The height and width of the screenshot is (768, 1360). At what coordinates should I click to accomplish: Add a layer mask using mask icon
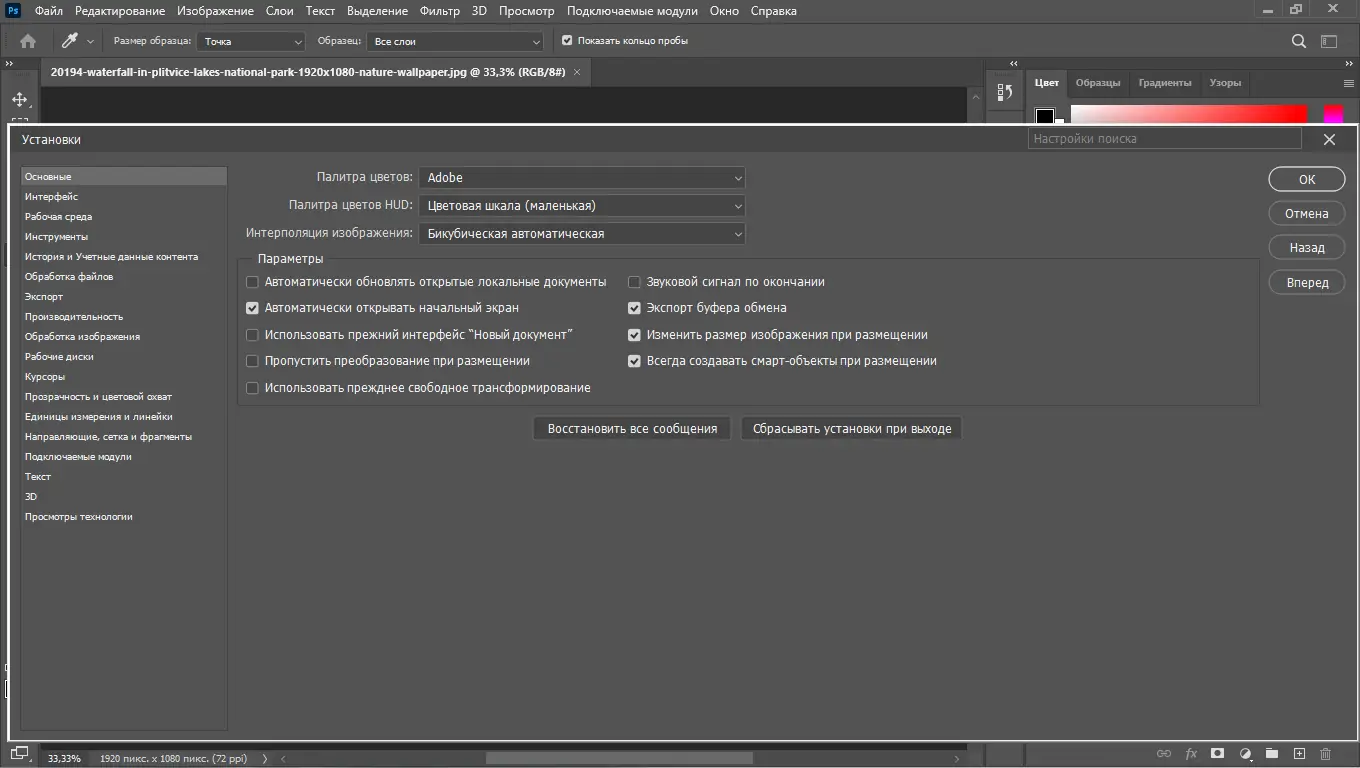1218,754
